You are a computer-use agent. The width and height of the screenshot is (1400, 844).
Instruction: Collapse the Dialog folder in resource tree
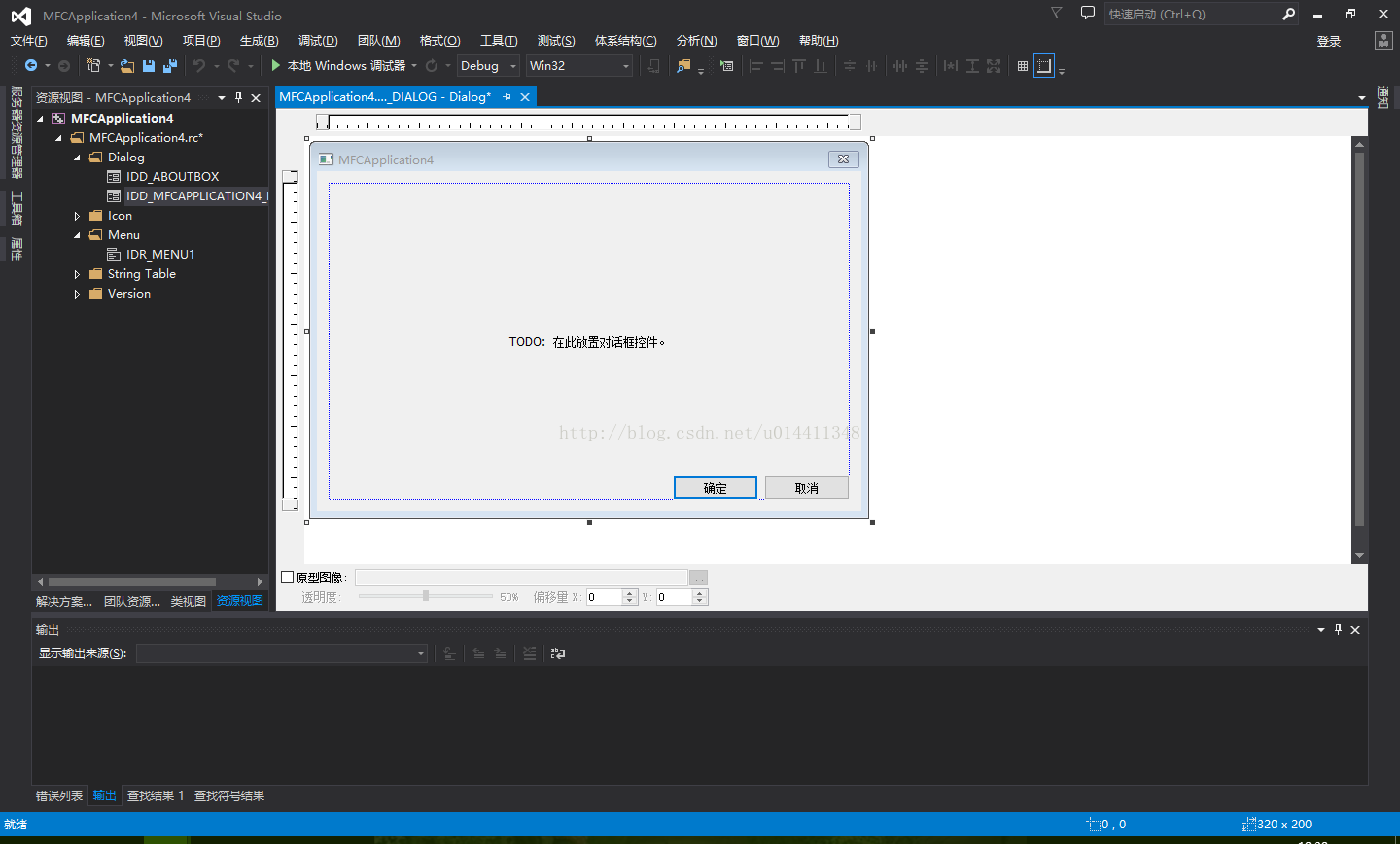tap(77, 158)
